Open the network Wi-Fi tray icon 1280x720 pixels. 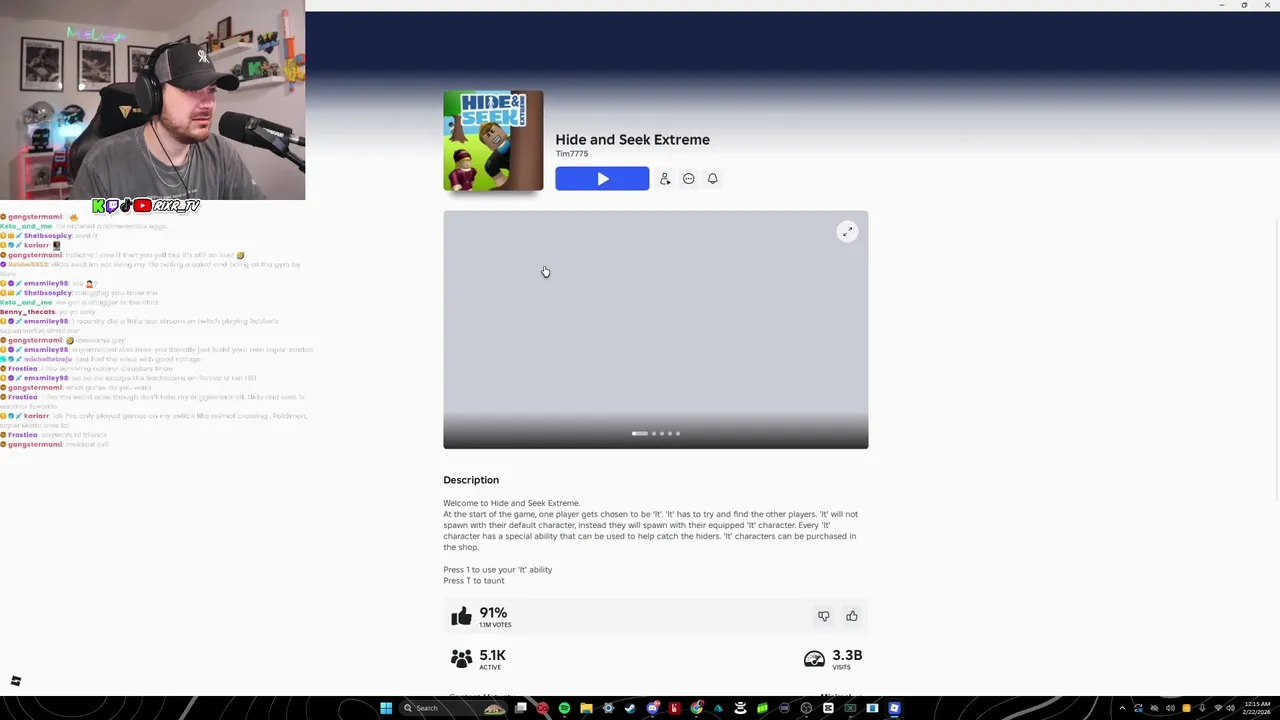pos(1218,708)
